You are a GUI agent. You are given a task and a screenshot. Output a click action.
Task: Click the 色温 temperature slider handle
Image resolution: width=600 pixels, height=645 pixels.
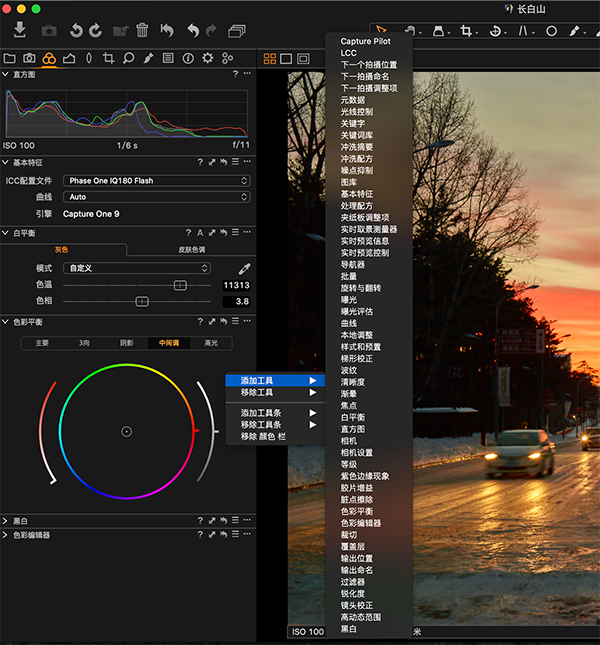(x=180, y=285)
